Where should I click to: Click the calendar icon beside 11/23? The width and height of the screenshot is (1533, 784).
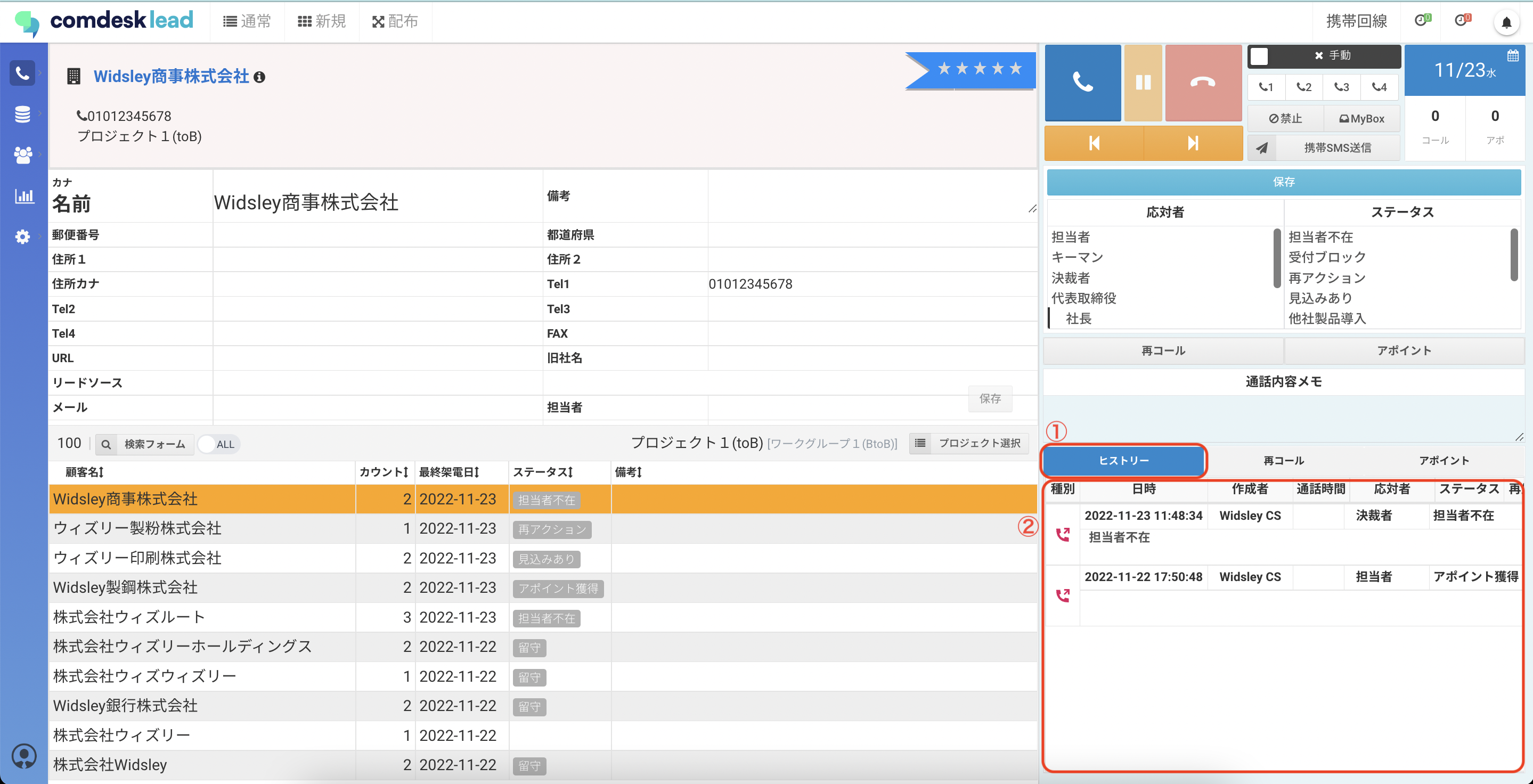1512,56
